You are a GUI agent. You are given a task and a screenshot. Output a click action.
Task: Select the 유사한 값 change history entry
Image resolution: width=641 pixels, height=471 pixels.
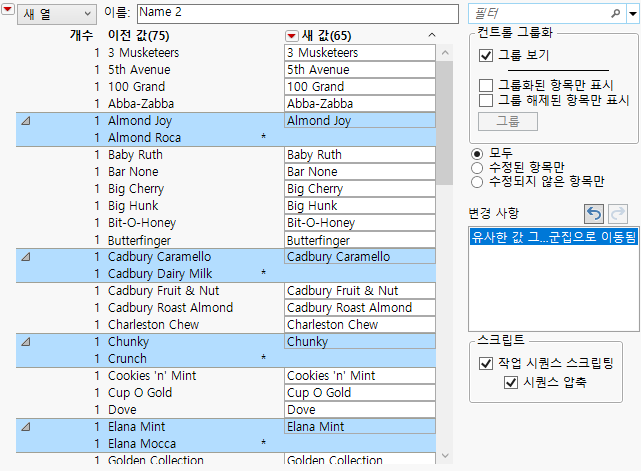click(554, 237)
